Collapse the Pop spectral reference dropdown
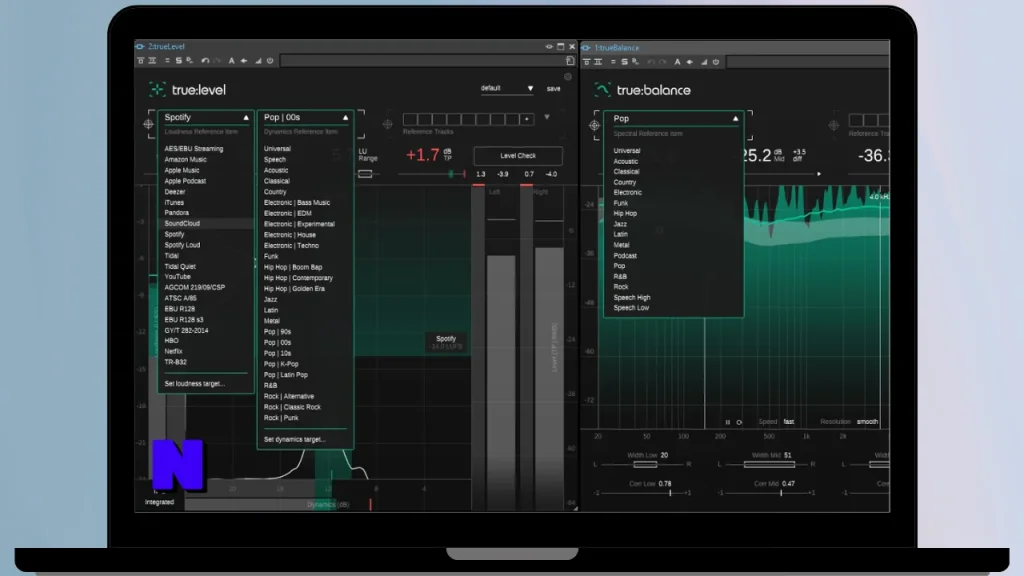Viewport: 1024px width, 576px height. point(735,119)
